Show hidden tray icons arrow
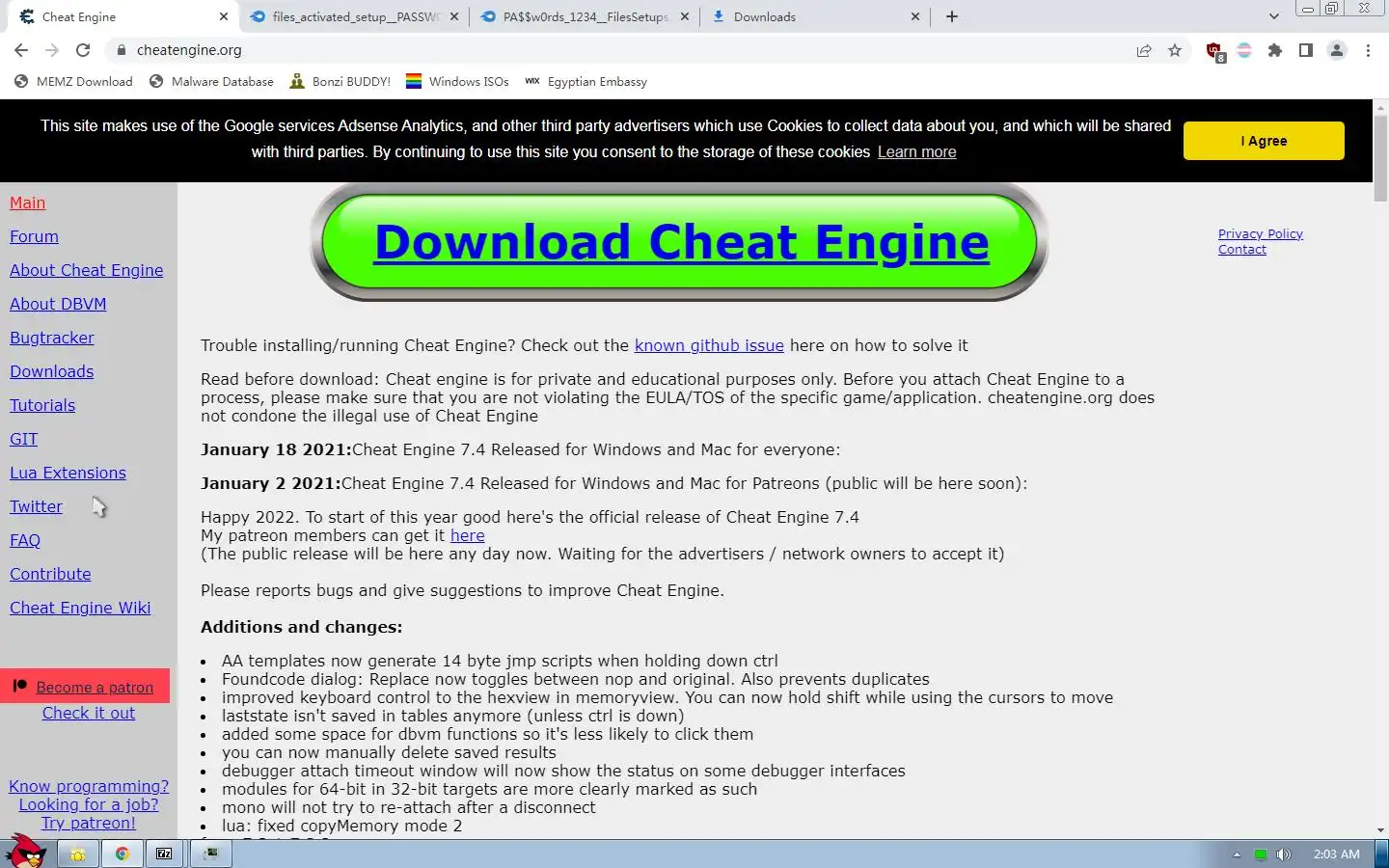This screenshot has width=1389, height=868. click(1237, 854)
